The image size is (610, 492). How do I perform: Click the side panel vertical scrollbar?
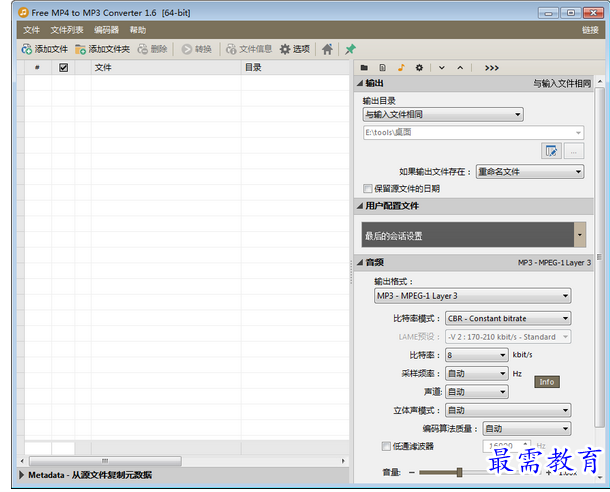(599, 256)
